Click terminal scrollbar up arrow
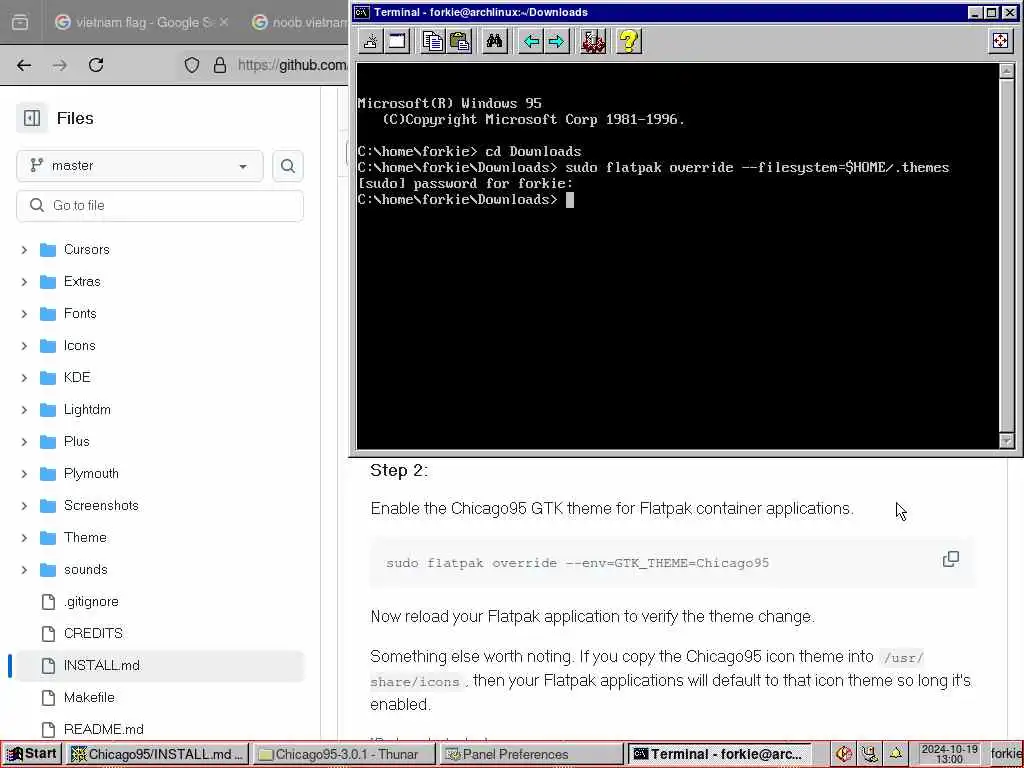 (x=1006, y=71)
